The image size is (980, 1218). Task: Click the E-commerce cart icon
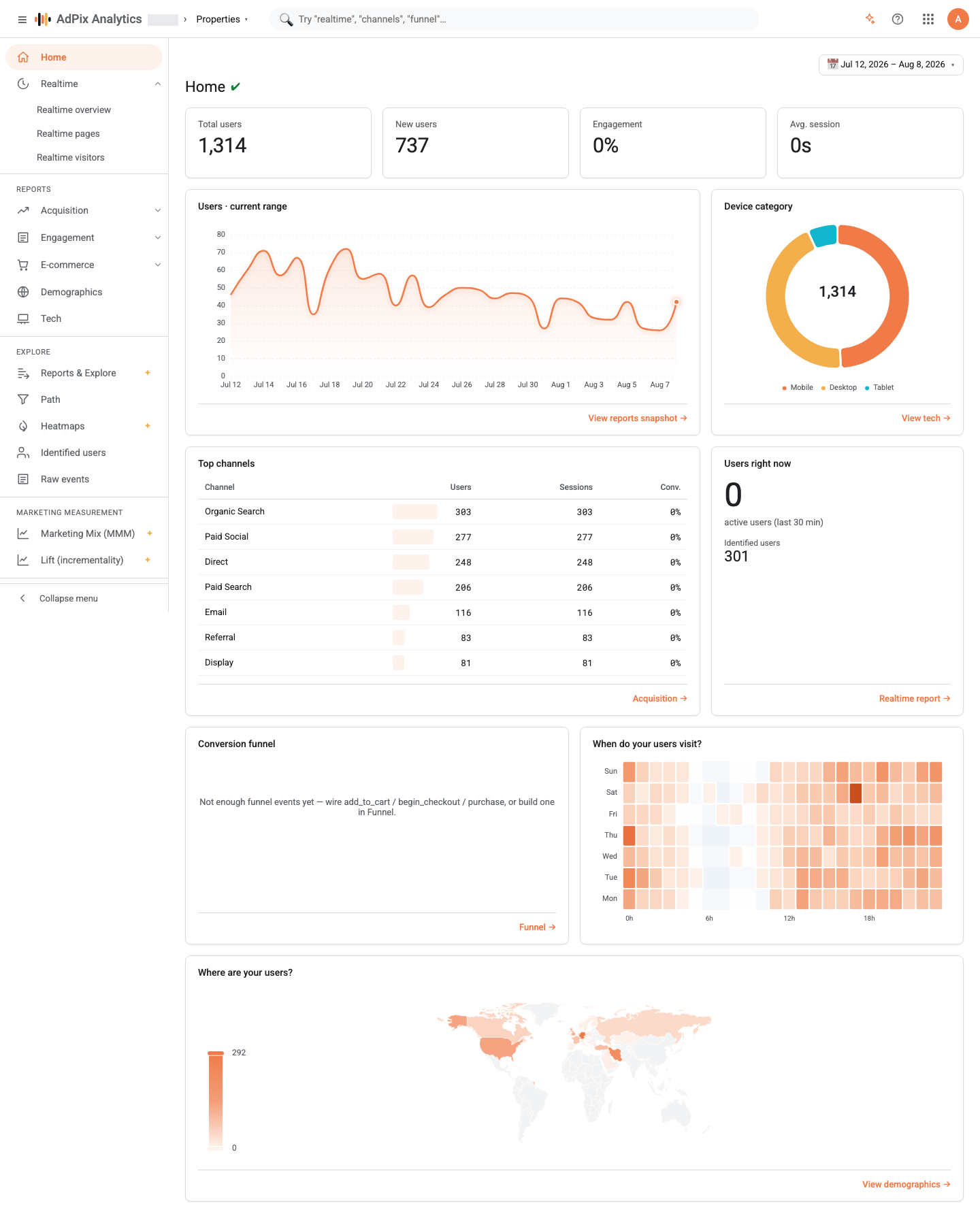(23, 265)
